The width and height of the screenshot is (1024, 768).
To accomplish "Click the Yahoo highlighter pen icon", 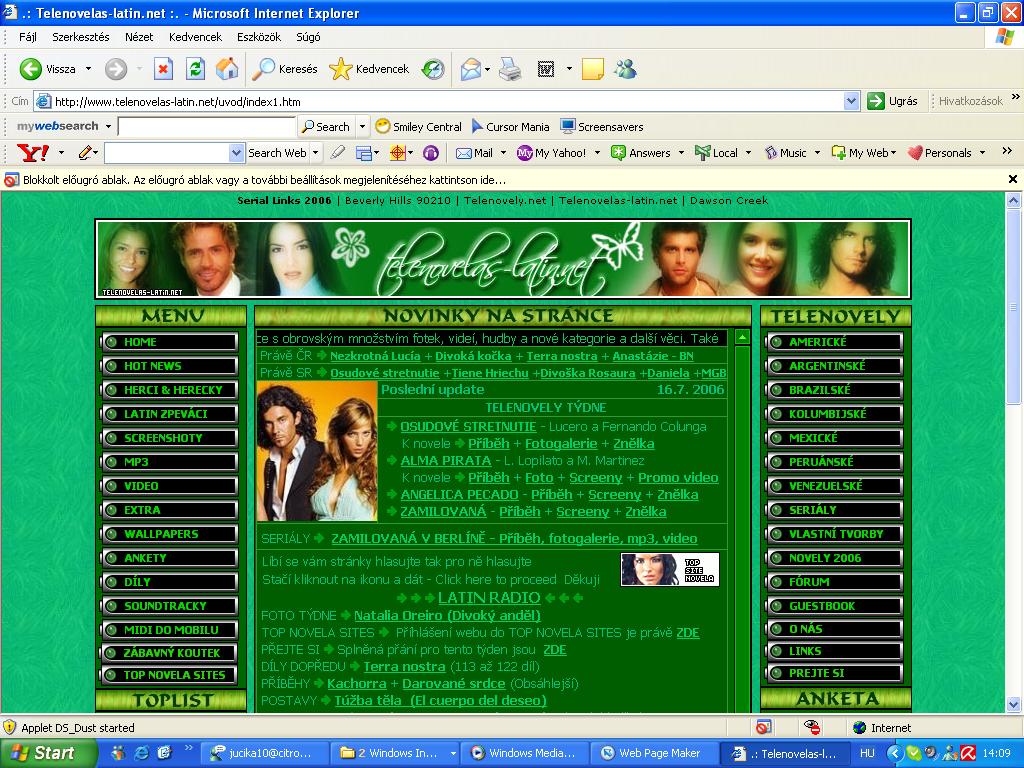I will [x=338, y=153].
